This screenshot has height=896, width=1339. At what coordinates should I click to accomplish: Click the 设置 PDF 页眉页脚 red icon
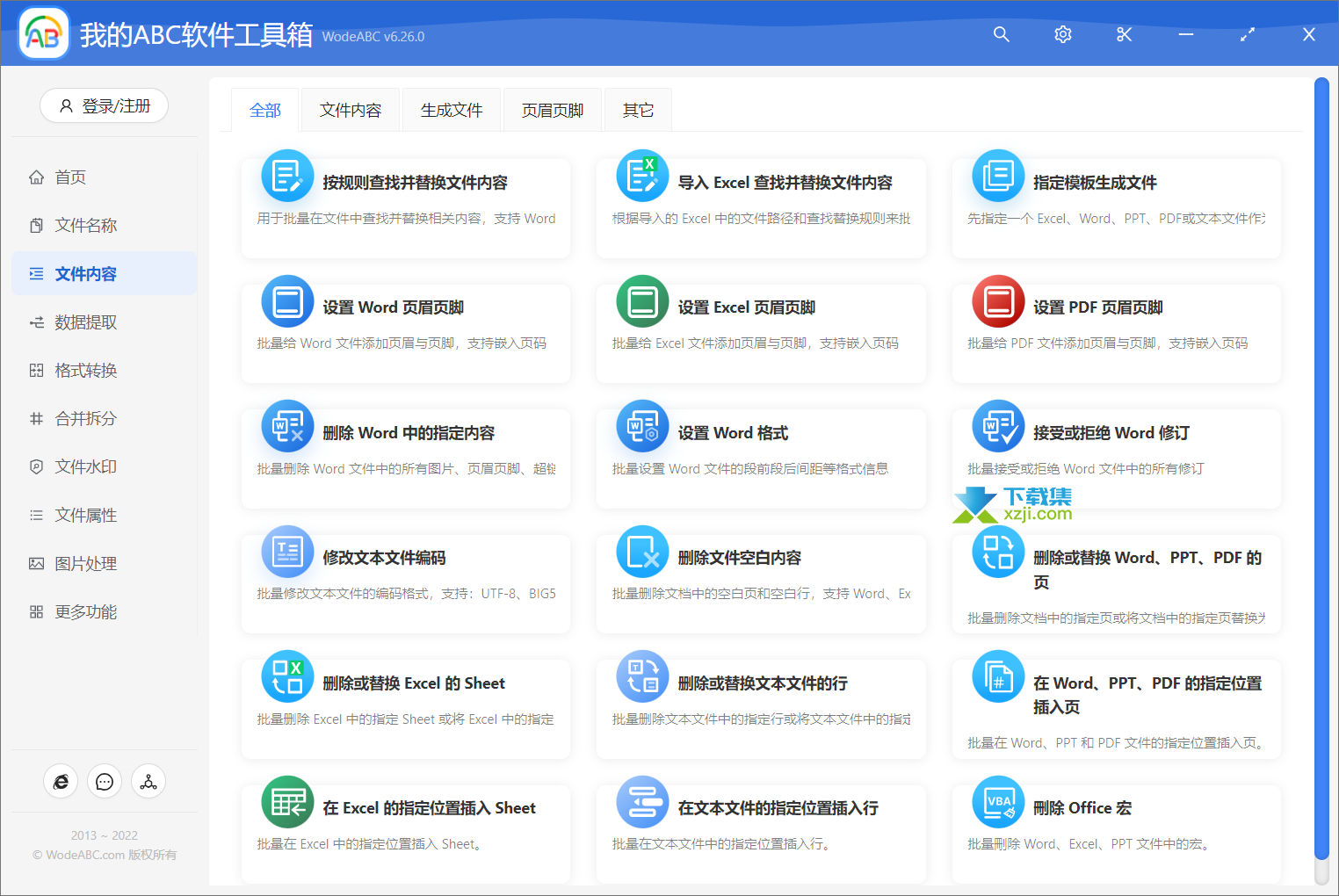998,301
